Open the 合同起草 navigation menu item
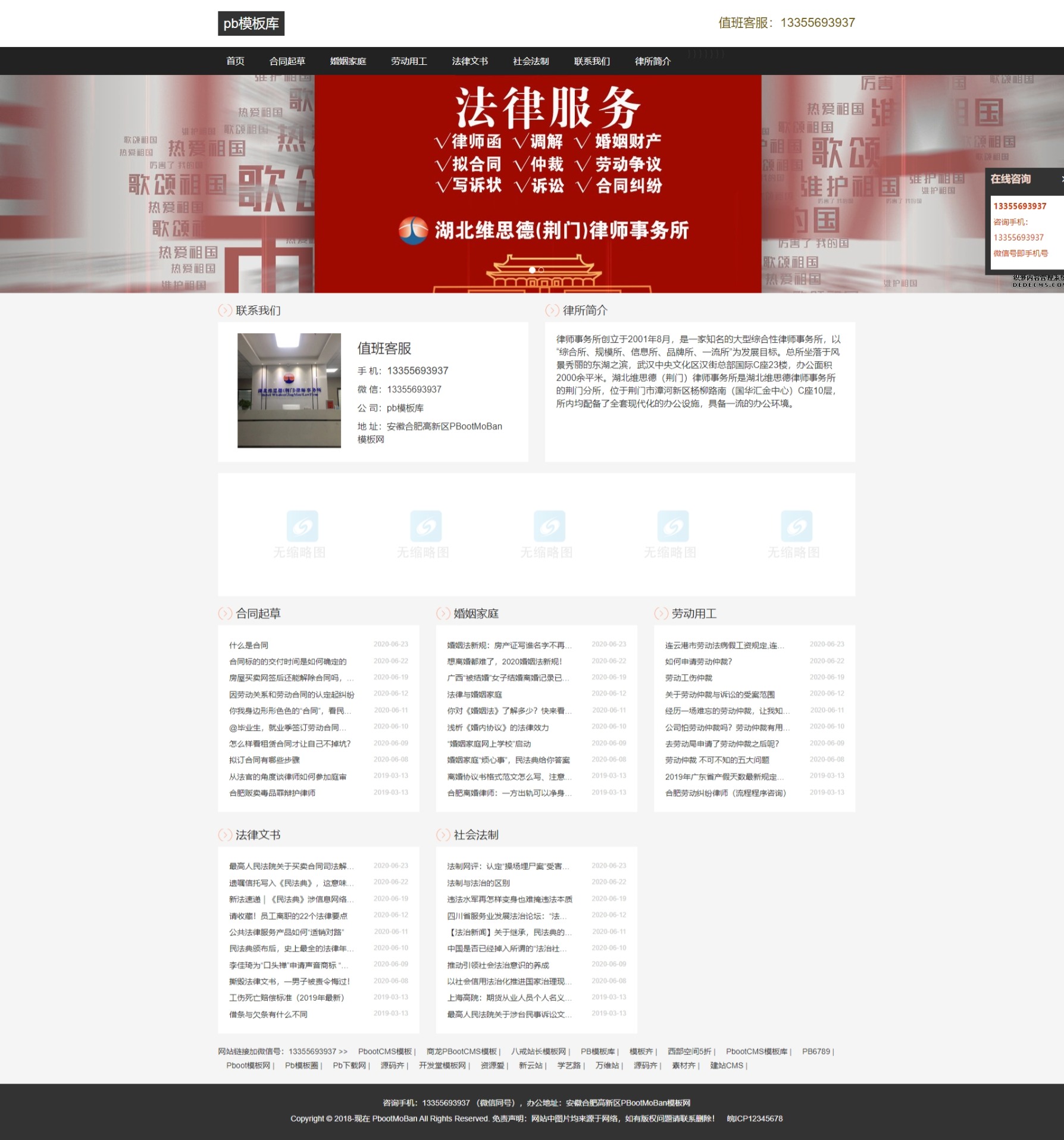 (287, 61)
